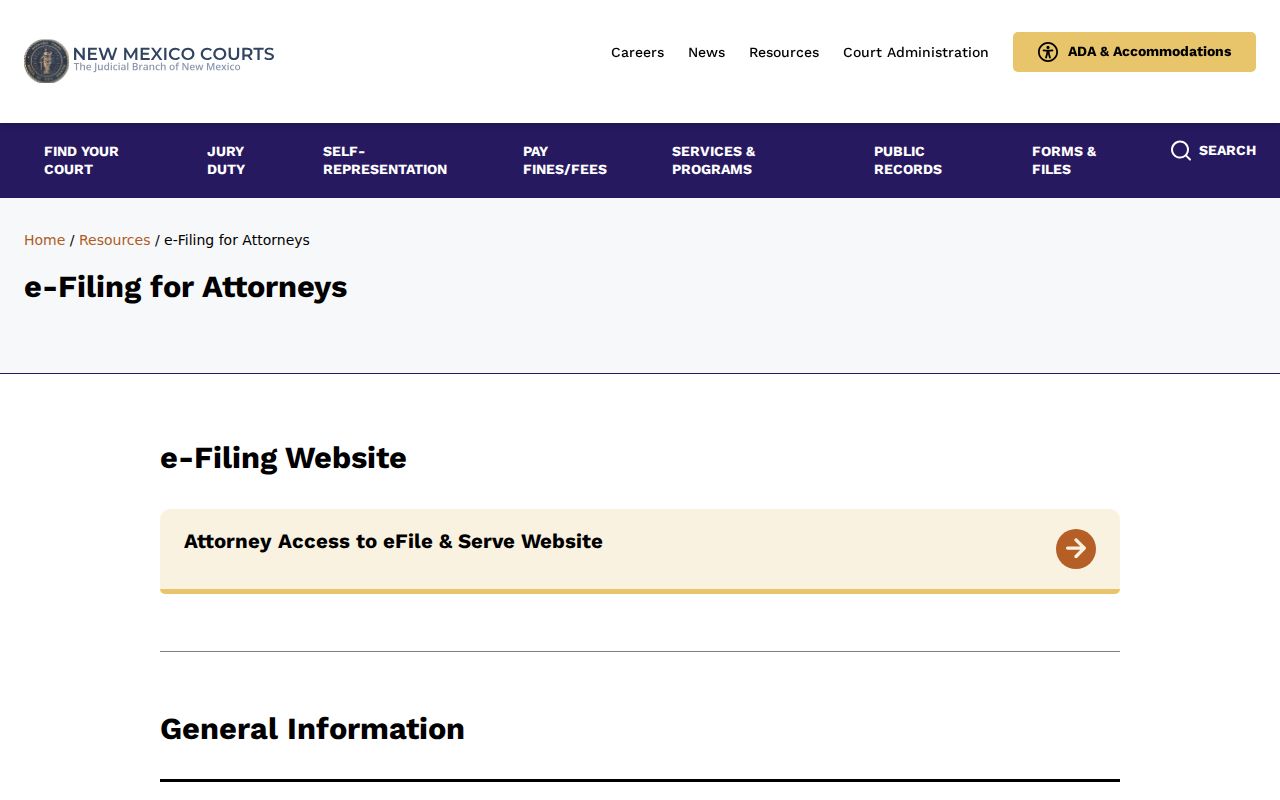Select Self-Representation menu item

[385, 160]
